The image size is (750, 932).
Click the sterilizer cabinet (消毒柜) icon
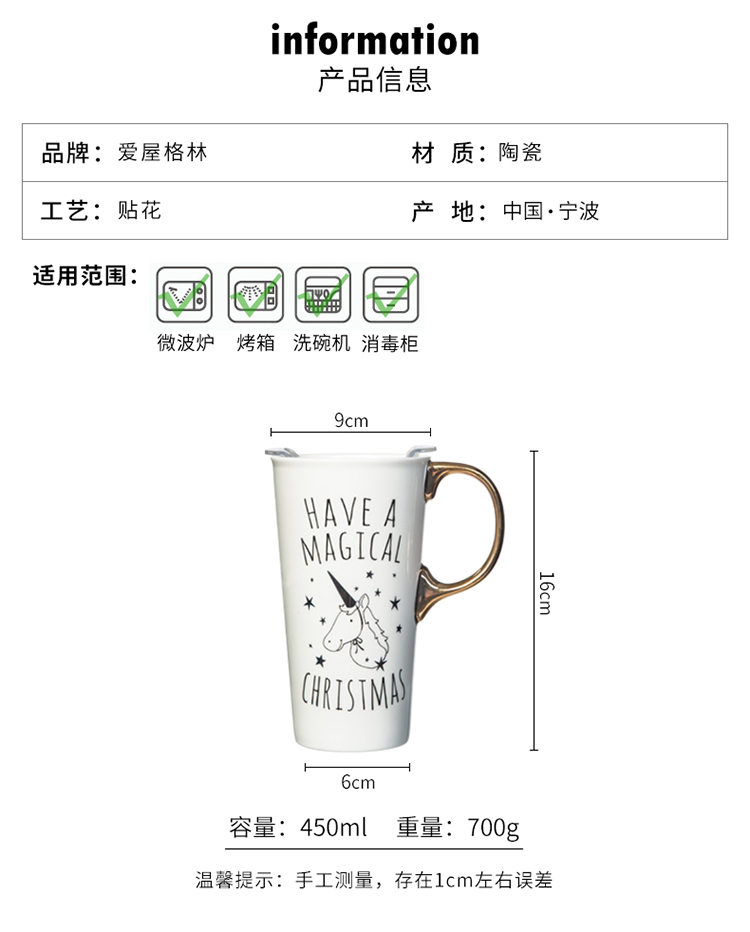click(390, 295)
